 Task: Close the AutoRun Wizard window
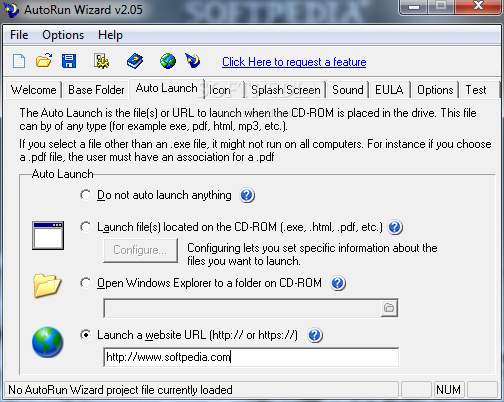(x=478, y=6)
